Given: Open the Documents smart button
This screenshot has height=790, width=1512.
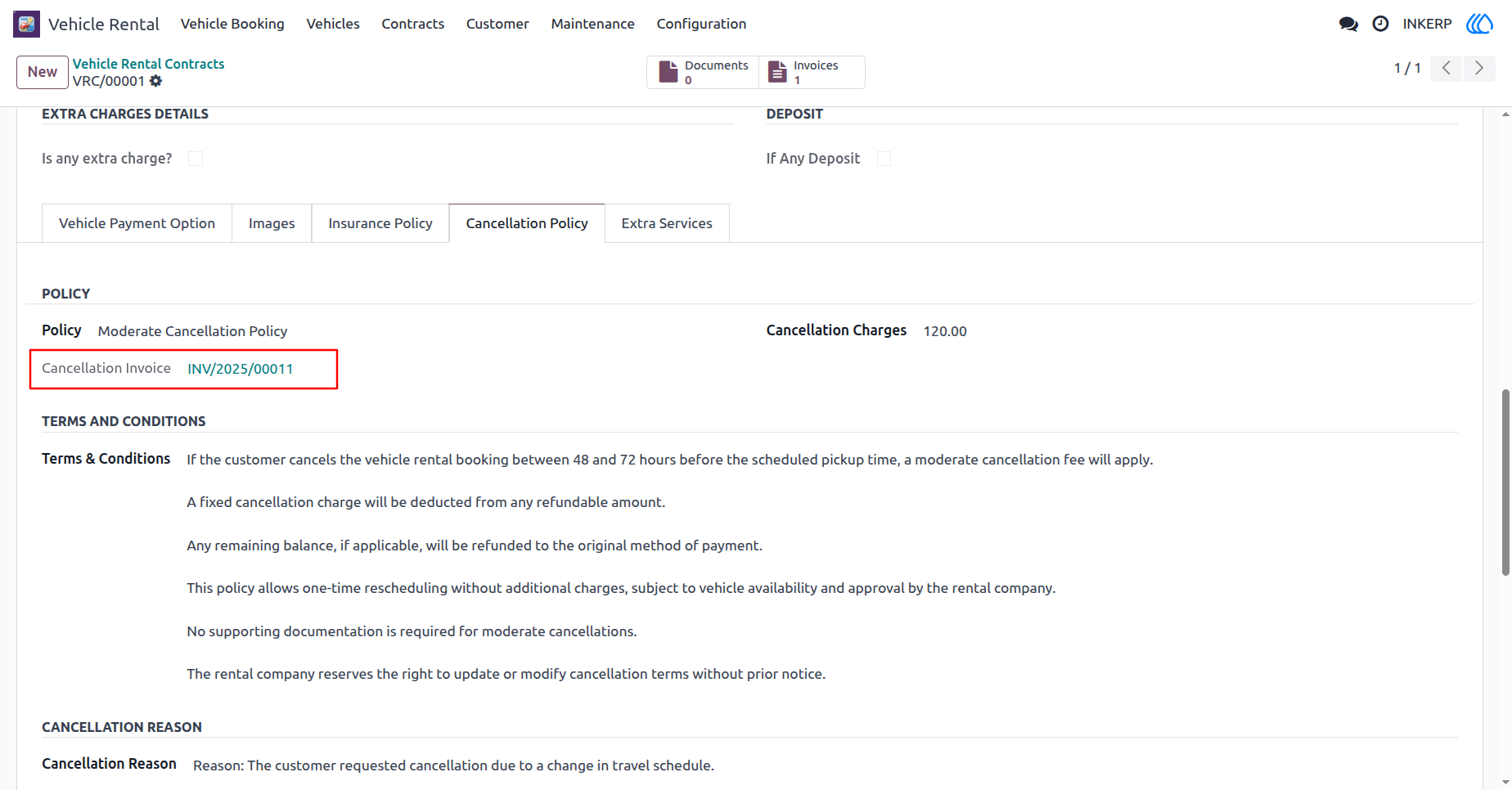Looking at the screenshot, I should point(703,72).
